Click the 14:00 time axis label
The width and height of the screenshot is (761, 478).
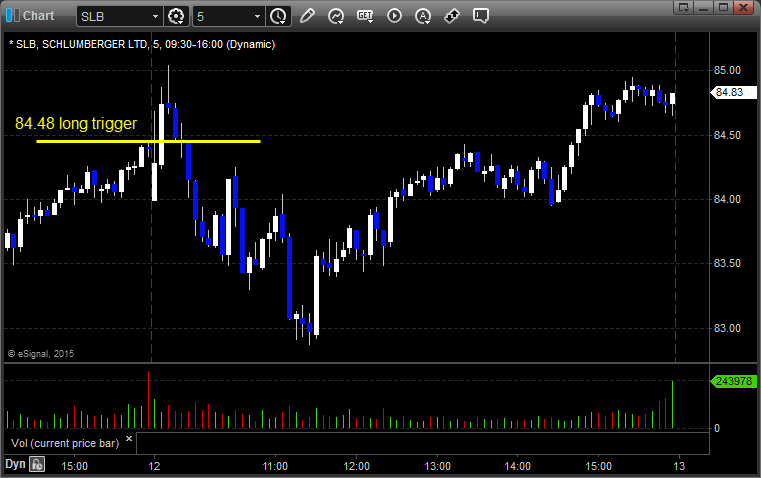517,466
